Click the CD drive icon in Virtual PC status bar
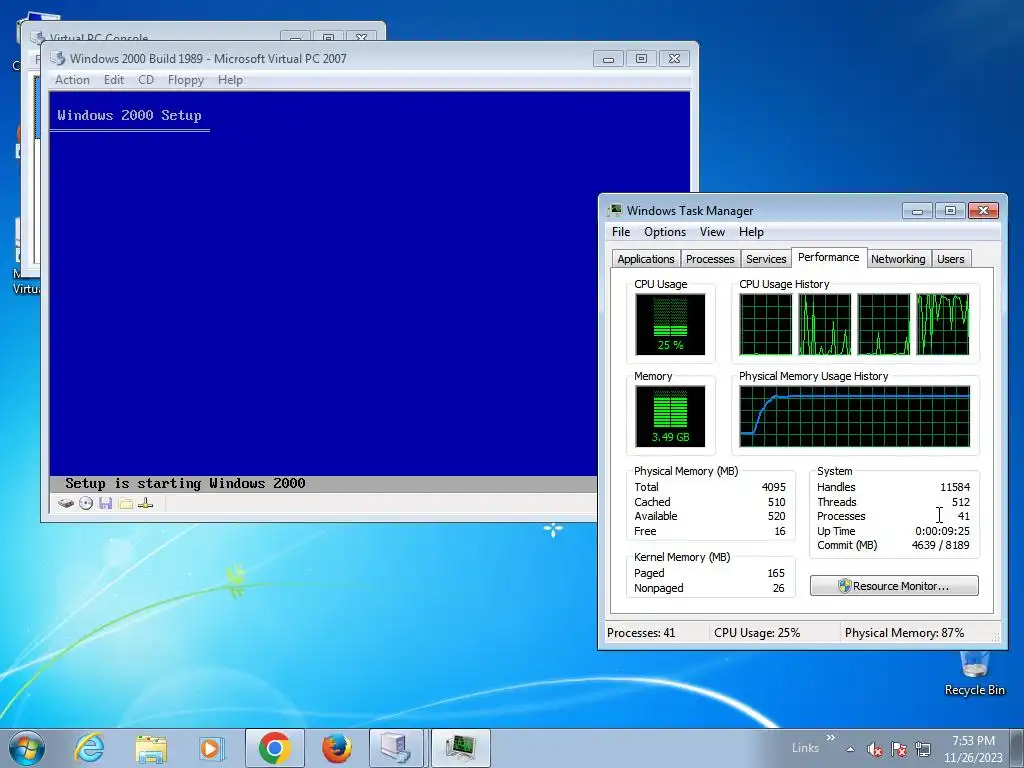Viewport: 1024px width, 768px height. [86, 504]
